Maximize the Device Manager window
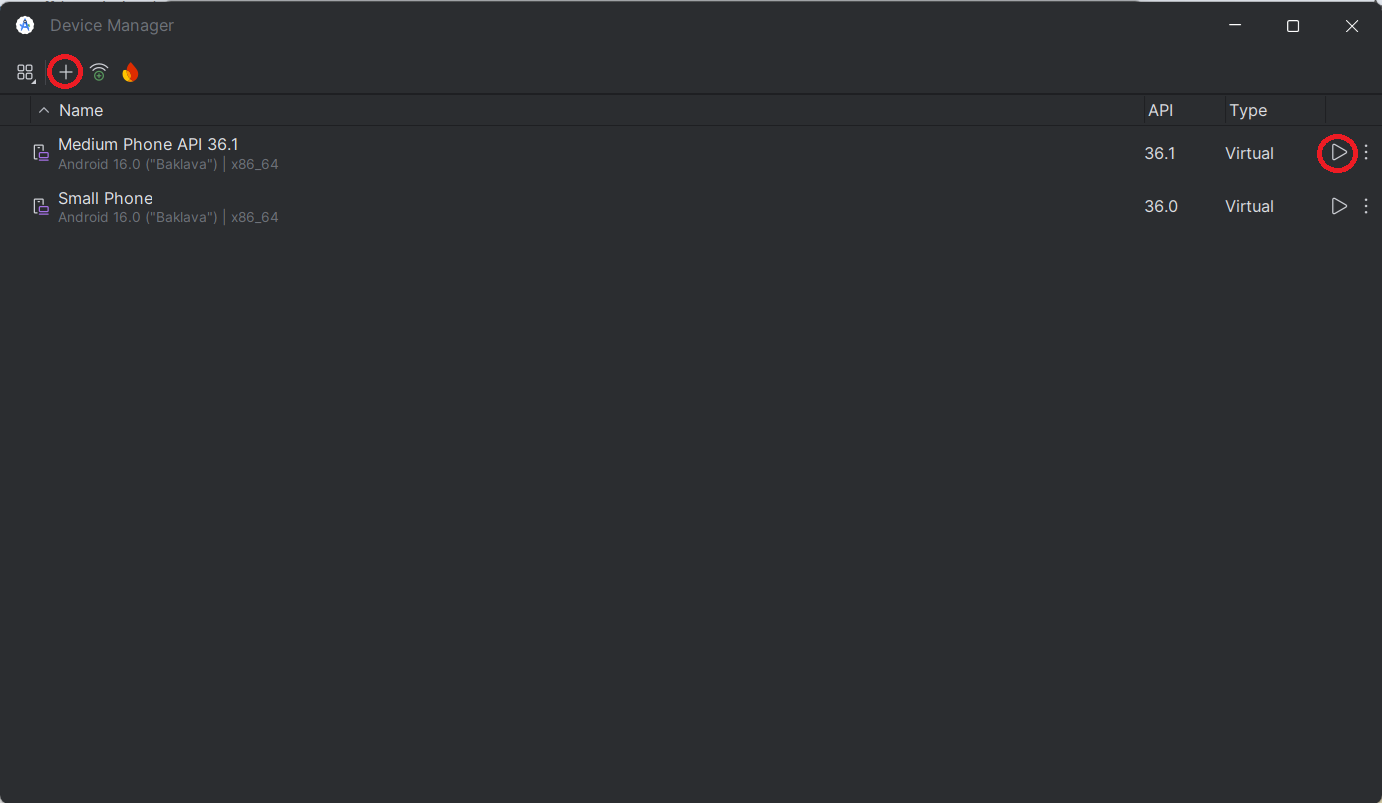The width and height of the screenshot is (1382, 803). coord(1293,26)
